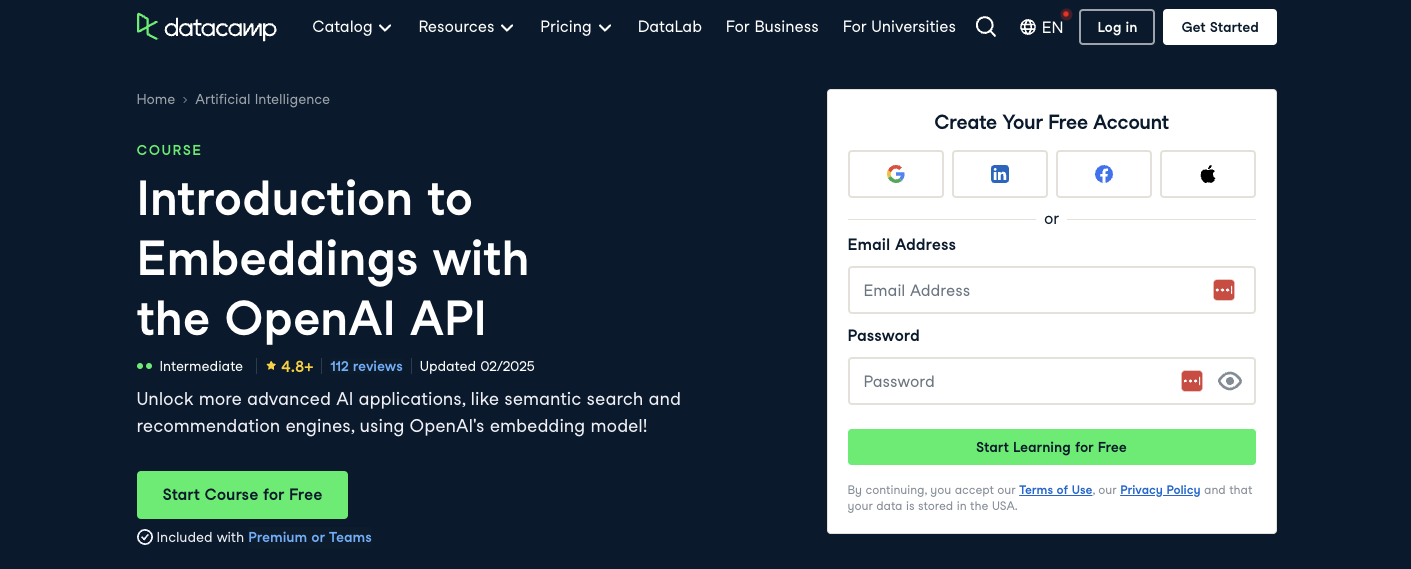Screen dimensions: 1411x569
Task: Click password manager icon in Email field
Action: 1224,290
